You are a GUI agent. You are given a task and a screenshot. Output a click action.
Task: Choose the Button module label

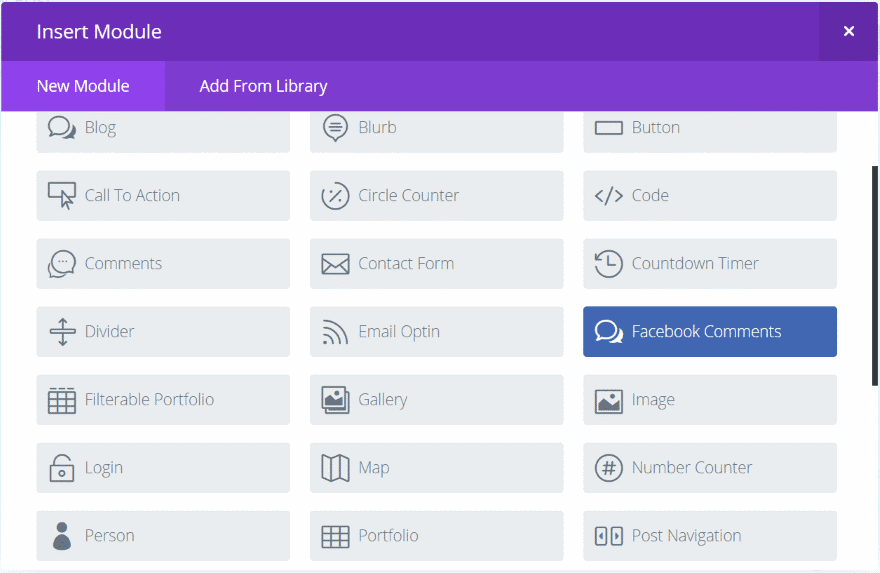pyautogui.click(x=656, y=128)
